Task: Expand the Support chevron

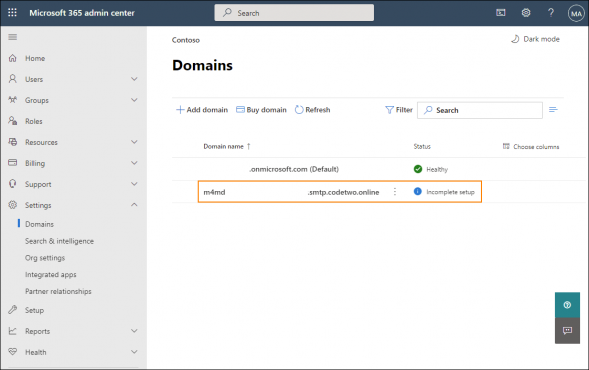Action: [134, 184]
